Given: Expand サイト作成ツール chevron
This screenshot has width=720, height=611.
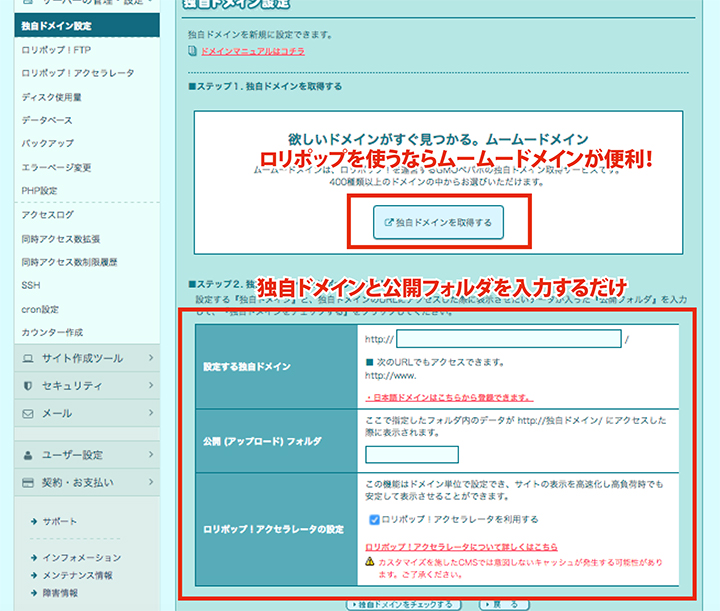Looking at the screenshot, I should 151,358.
